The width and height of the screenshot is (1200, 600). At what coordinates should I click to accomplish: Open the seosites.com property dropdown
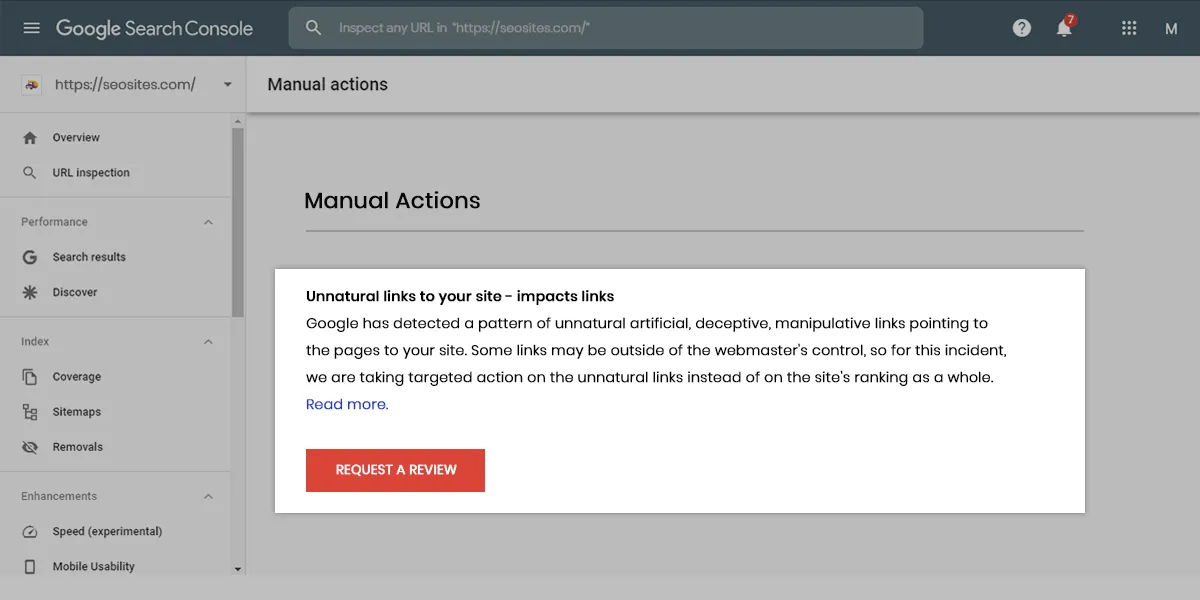point(227,85)
